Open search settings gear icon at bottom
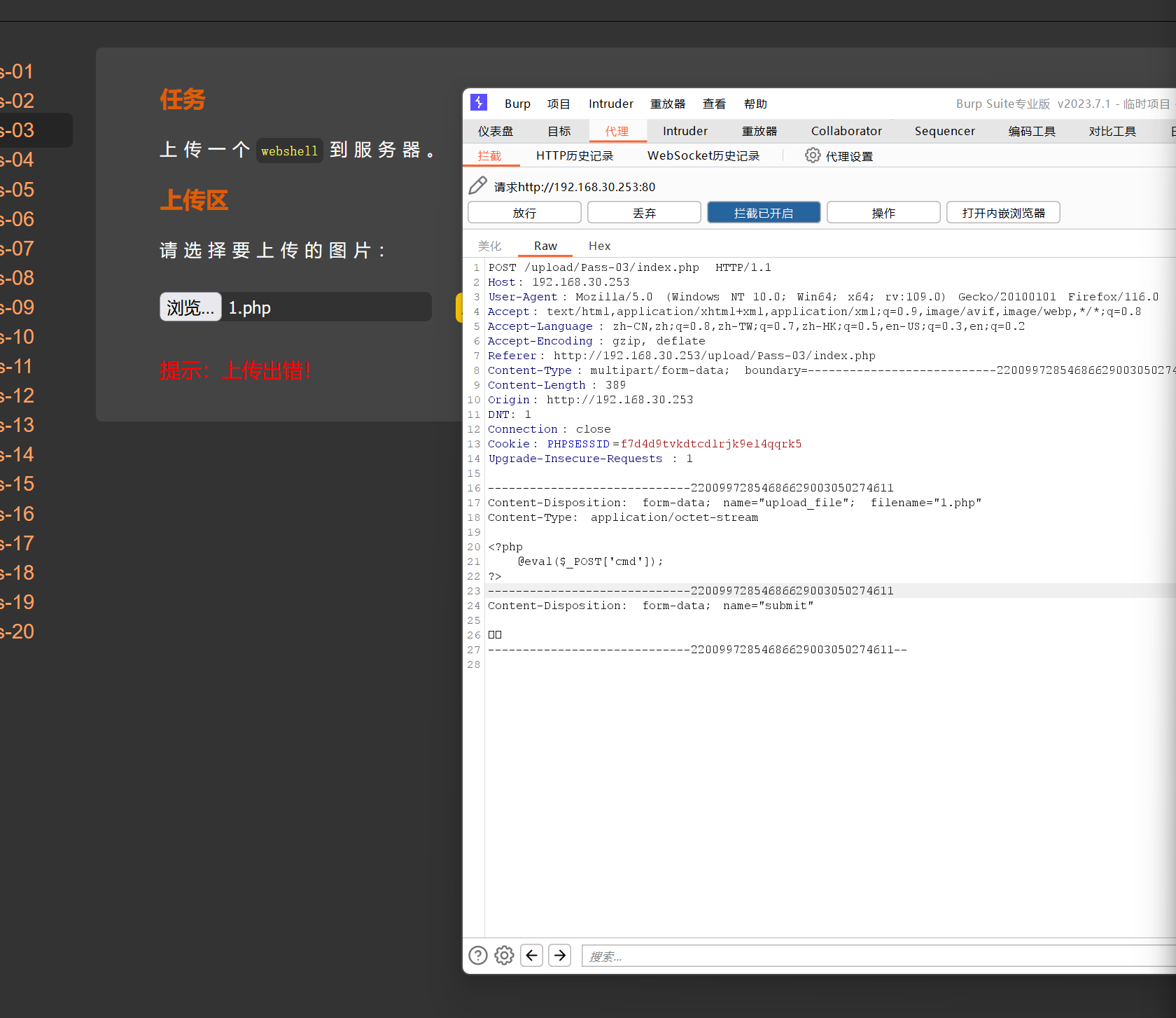The image size is (1176, 1018). point(504,955)
